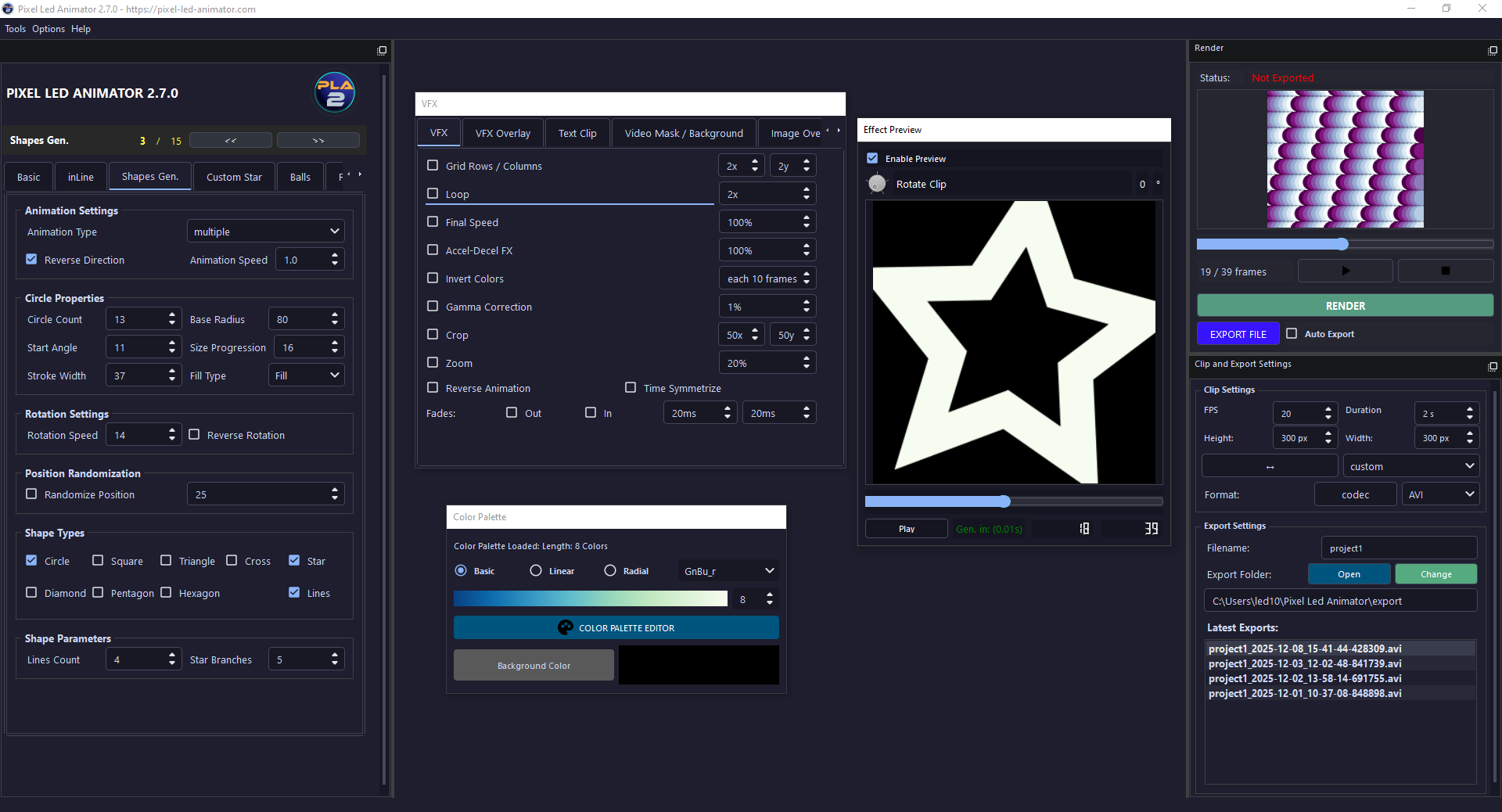The image size is (1502, 812).
Task: Undock the Clip and Export Settings panel
Action: [x=1492, y=366]
